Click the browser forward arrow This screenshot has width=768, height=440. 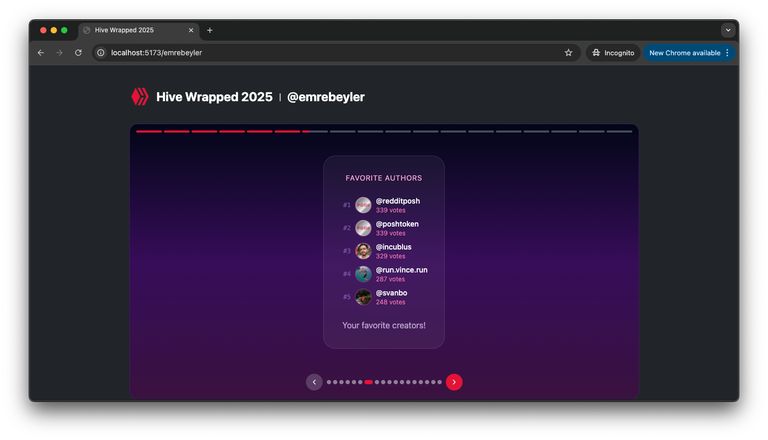click(x=59, y=52)
